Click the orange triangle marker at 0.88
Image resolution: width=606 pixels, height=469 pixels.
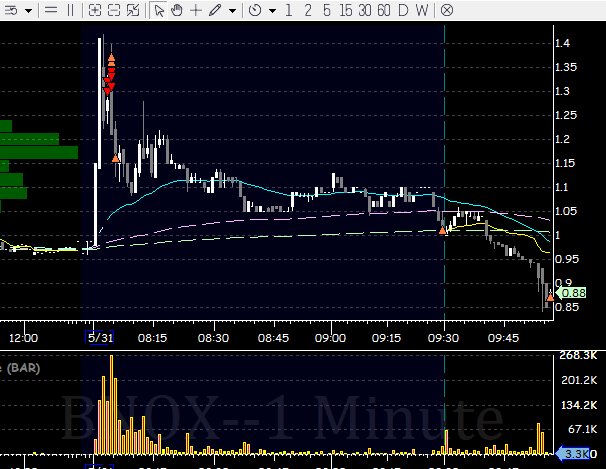click(550, 297)
